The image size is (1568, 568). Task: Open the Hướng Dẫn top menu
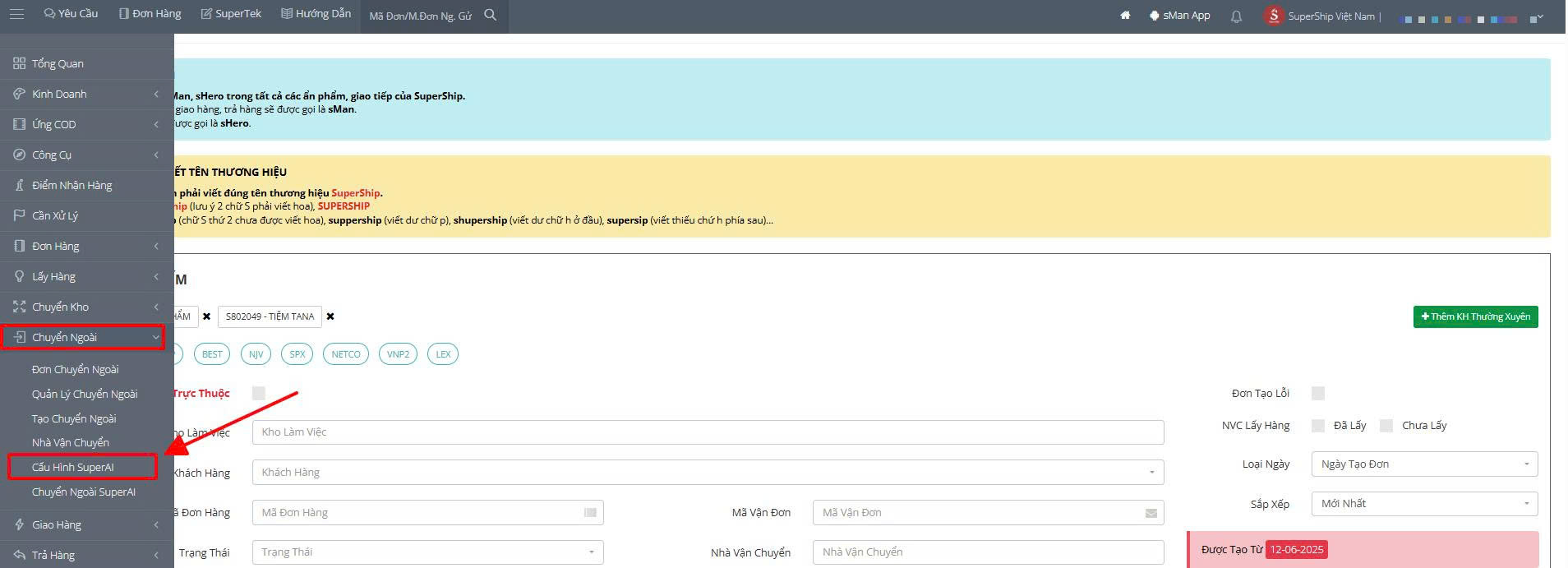(316, 14)
